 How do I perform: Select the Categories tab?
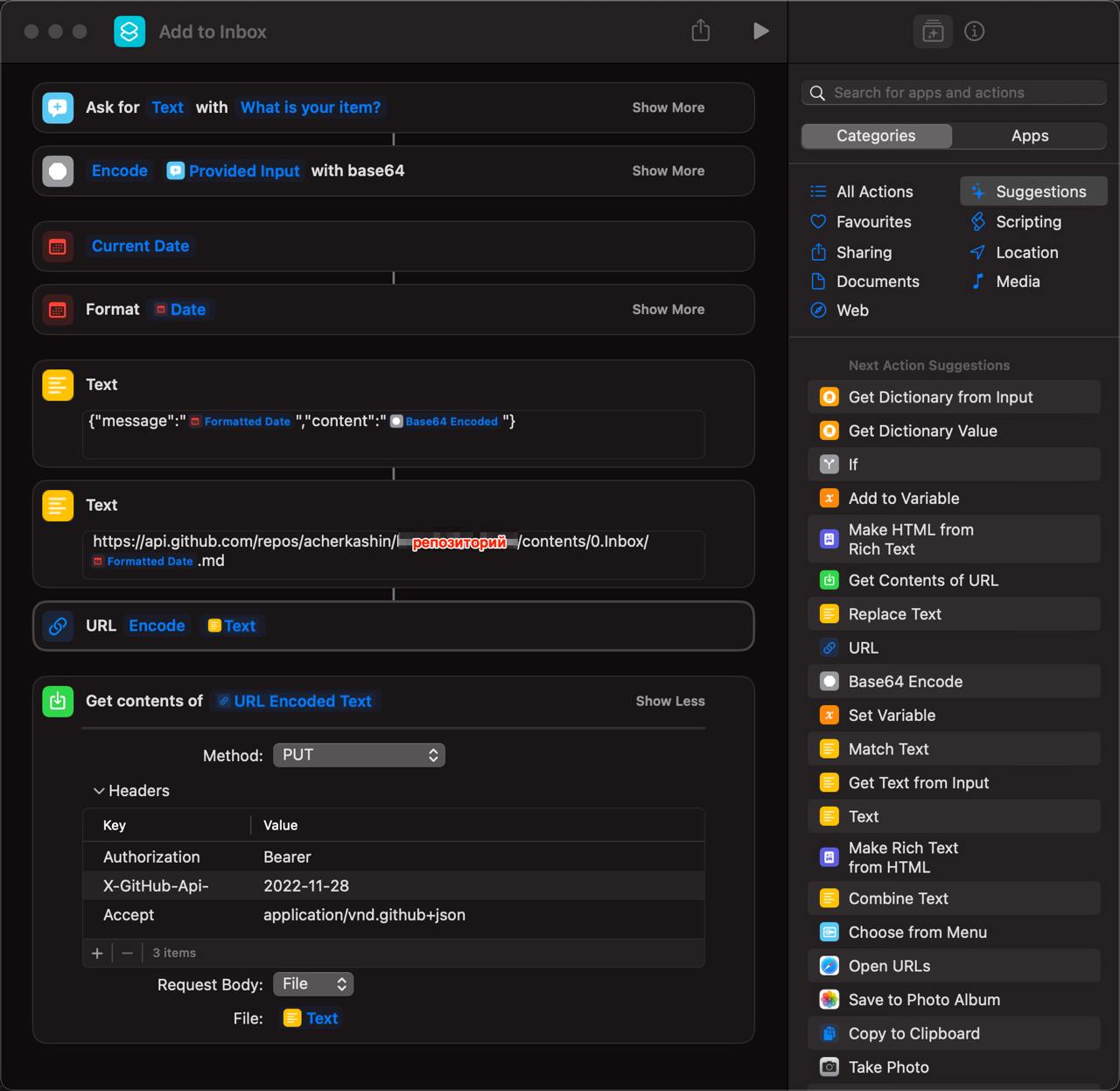click(x=876, y=136)
